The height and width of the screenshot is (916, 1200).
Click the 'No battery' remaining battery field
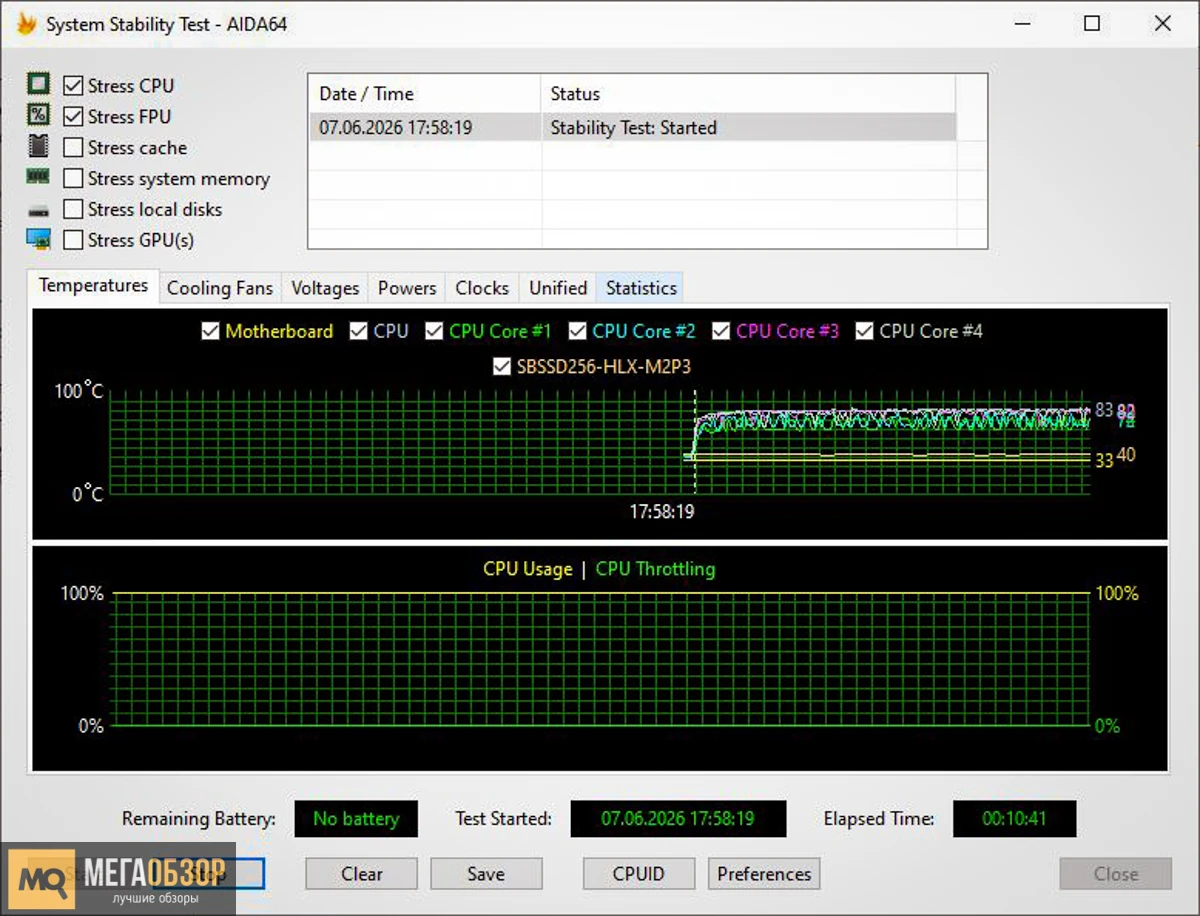point(356,819)
